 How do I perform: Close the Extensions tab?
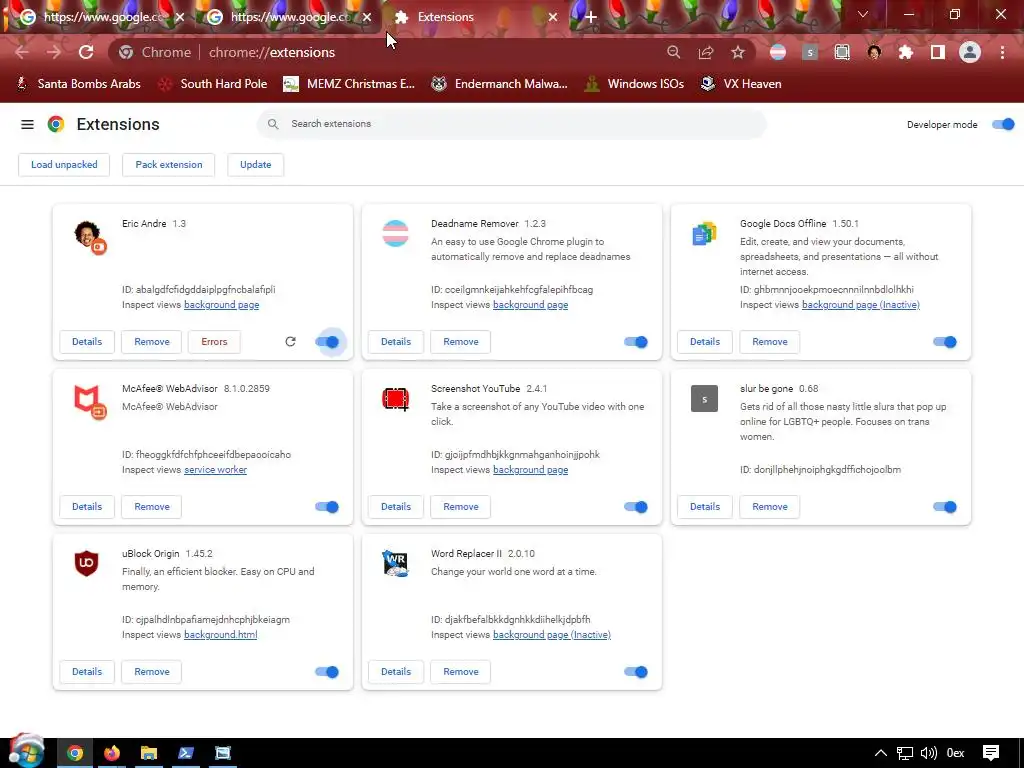(x=552, y=17)
